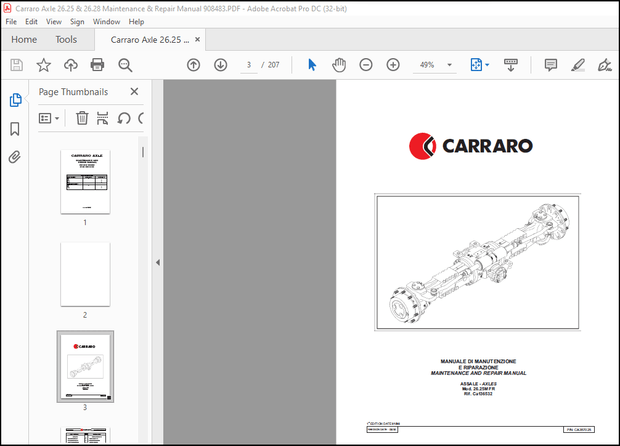Viewport: 620px width, 446px height.
Task: Click the print pages thumbnail tool icon
Action: [102, 118]
